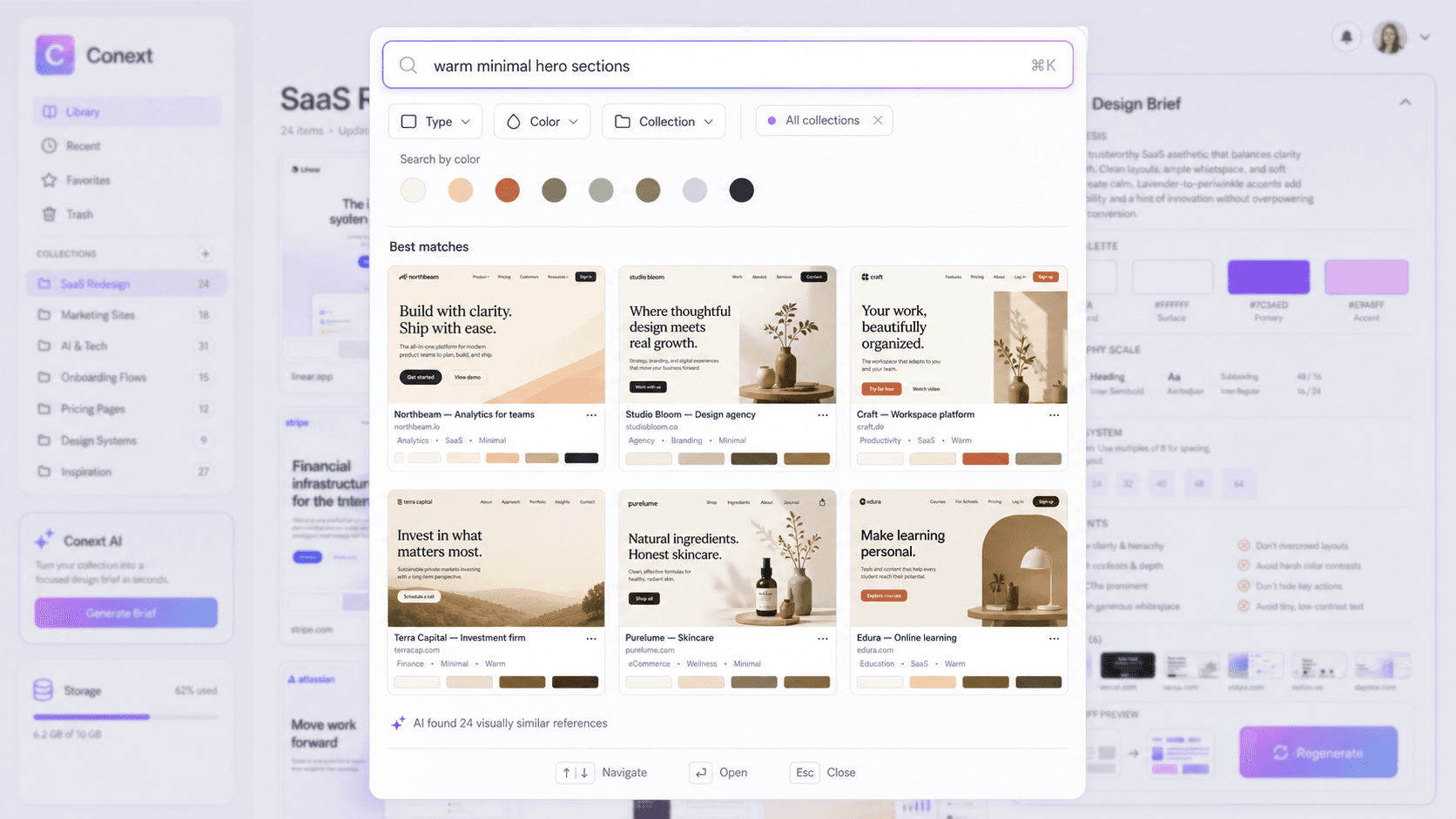Click the All collections filter chip
Viewport: 1456px width, 819px height.
point(822,120)
